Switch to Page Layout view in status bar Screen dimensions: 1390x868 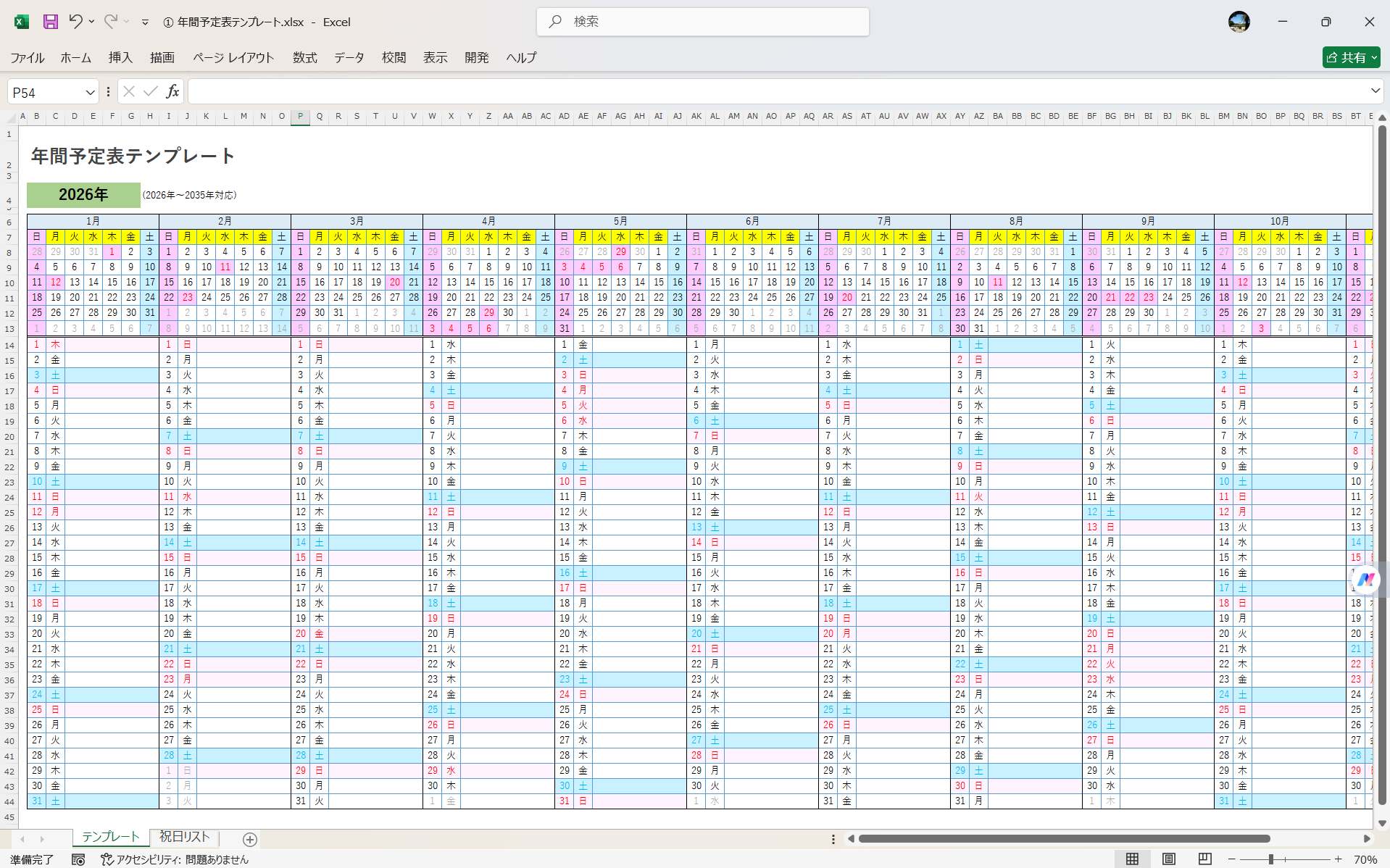(x=1168, y=860)
